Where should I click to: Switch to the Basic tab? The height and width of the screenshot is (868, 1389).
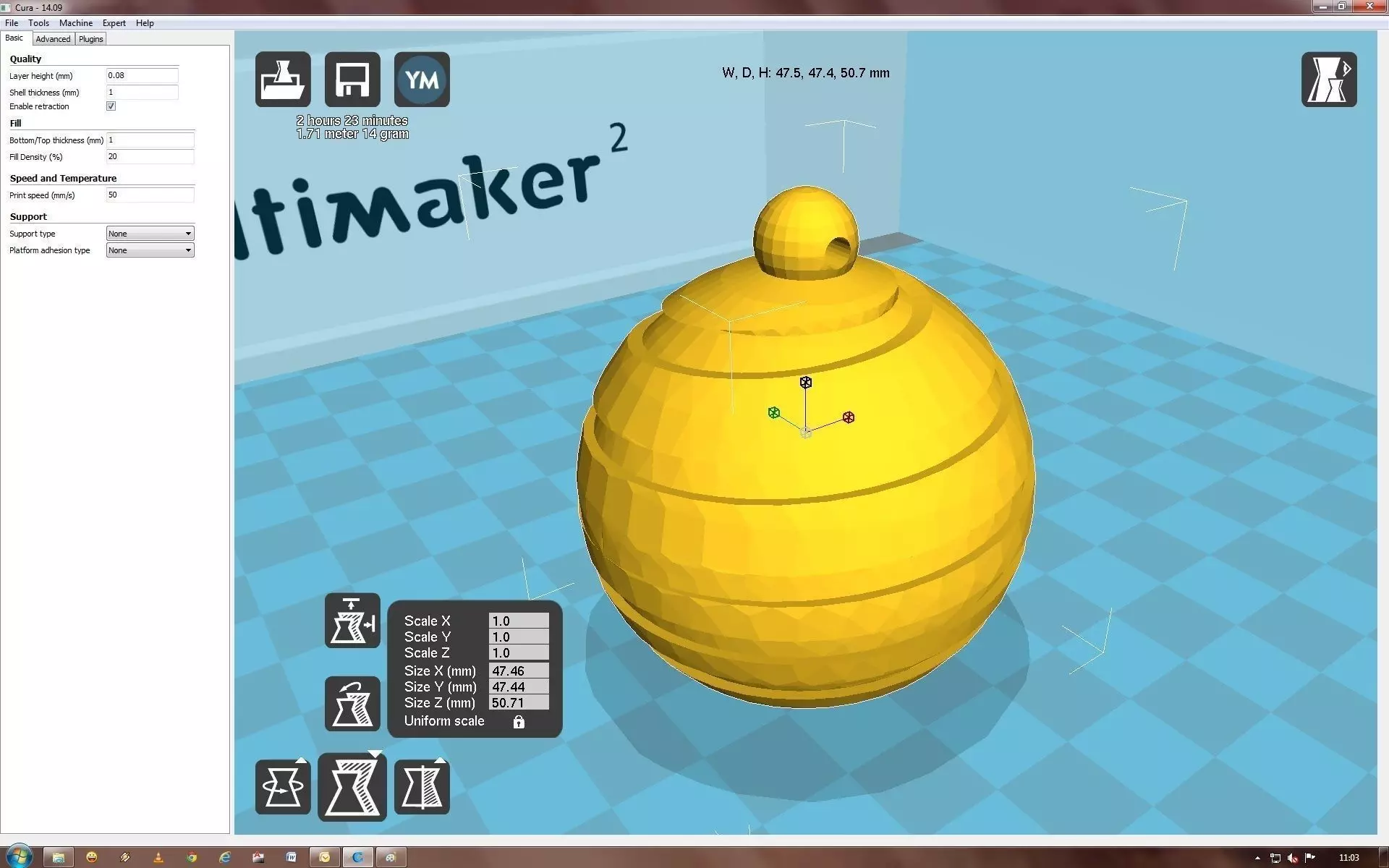(14, 38)
